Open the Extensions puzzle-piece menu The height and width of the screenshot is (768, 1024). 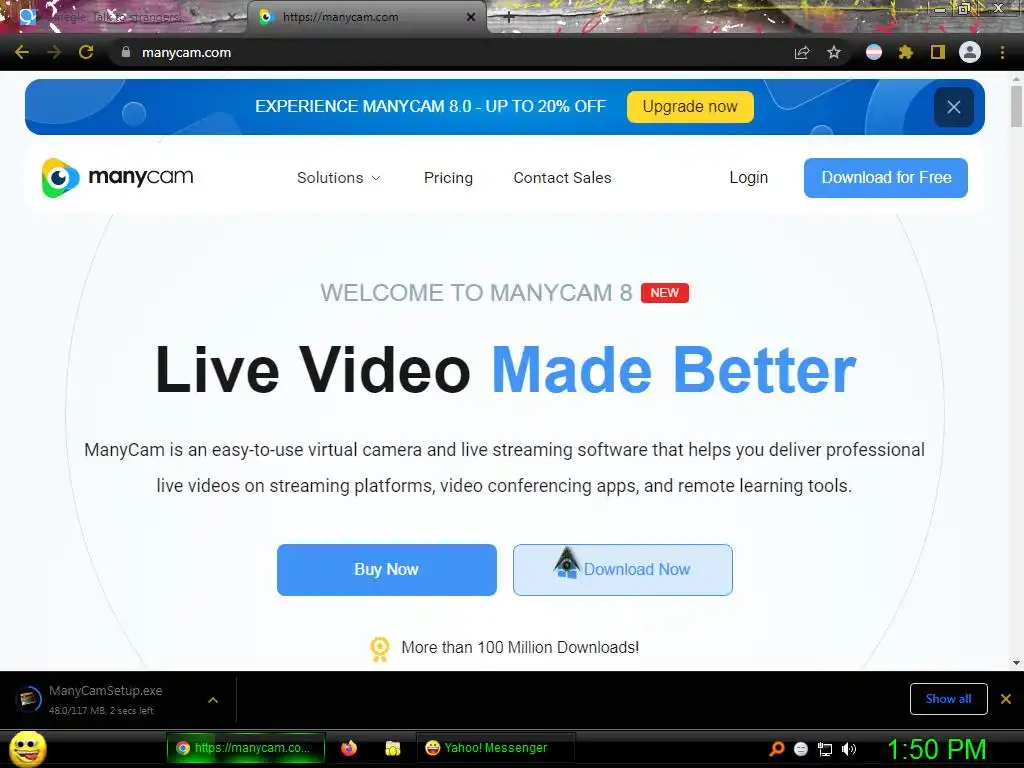pos(906,53)
